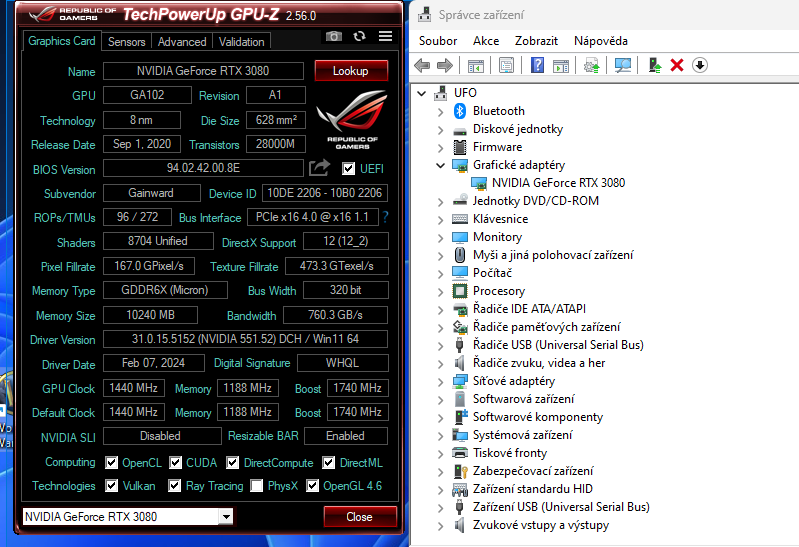This screenshot has height=547, width=799.
Task: Click the Close button in GPU-Z
Action: click(359, 517)
